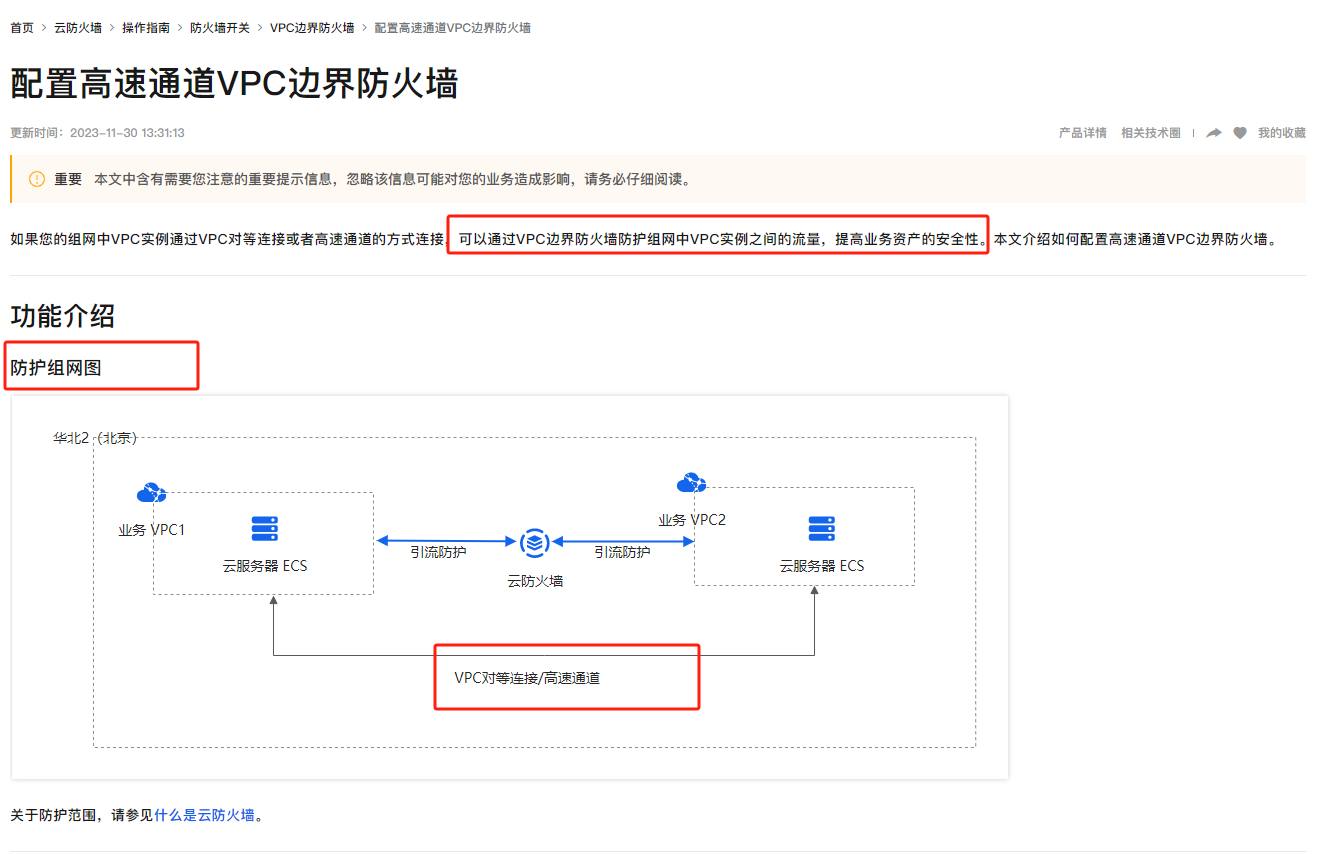The width and height of the screenshot is (1317, 854).
Task: Open 相关技术圈 link
Action: (x=1151, y=133)
